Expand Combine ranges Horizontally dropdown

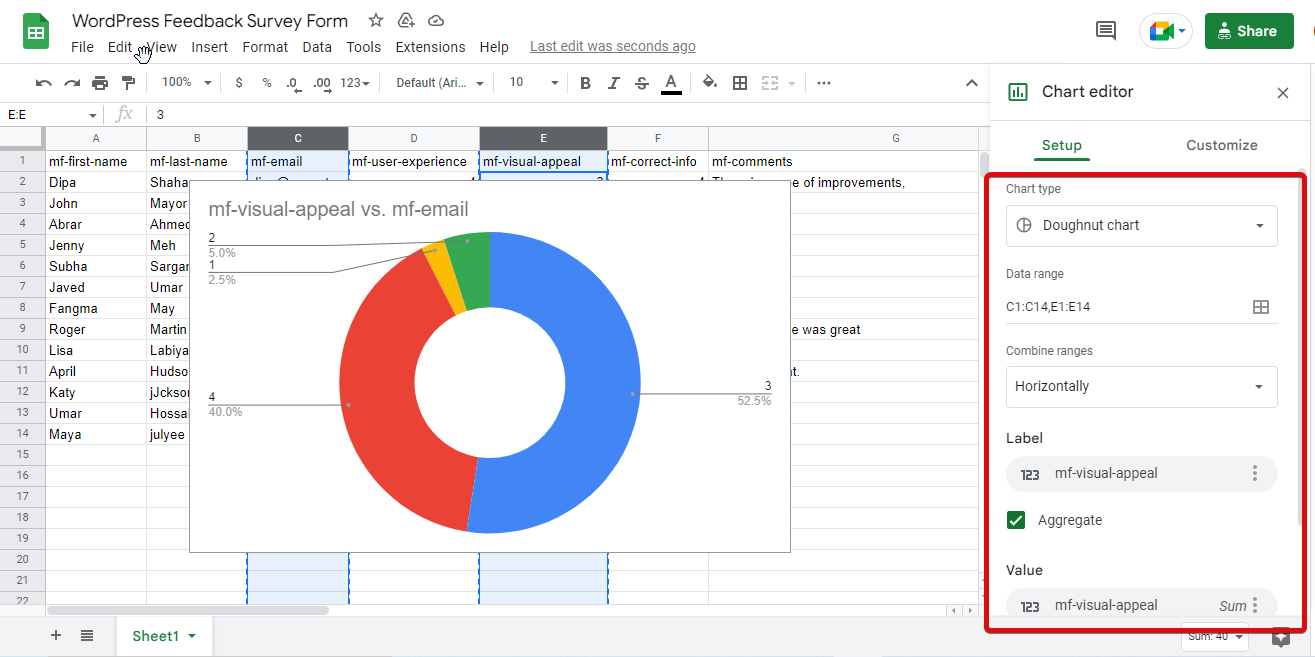click(1142, 386)
